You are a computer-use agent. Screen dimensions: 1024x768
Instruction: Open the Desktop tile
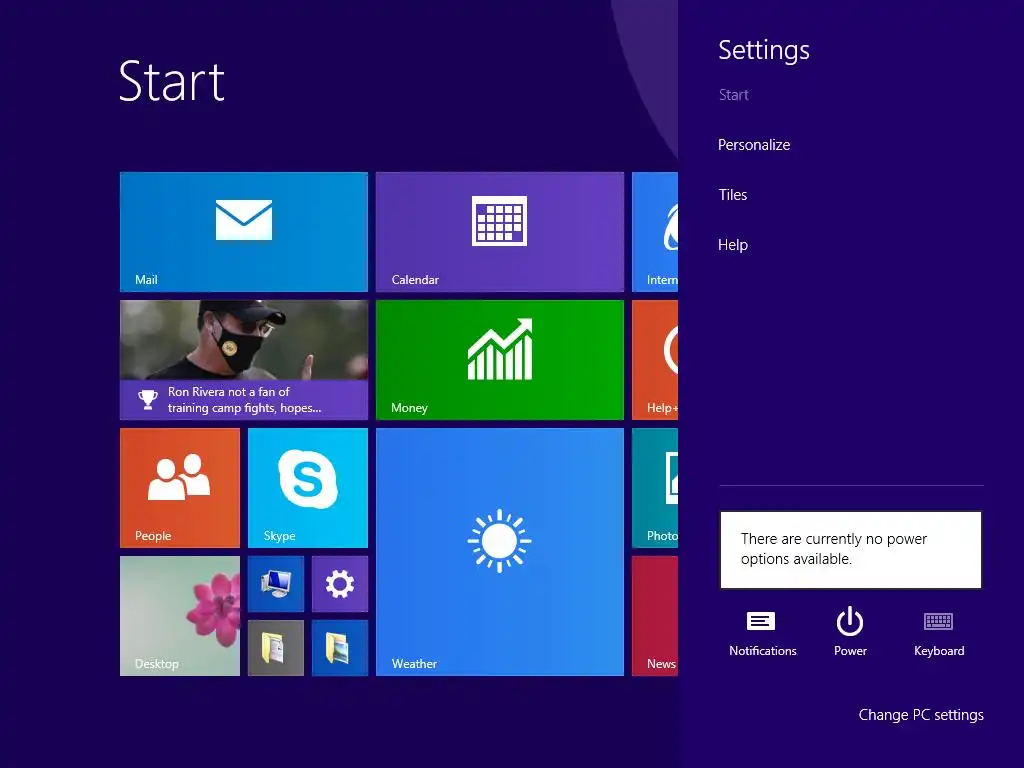[180, 616]
